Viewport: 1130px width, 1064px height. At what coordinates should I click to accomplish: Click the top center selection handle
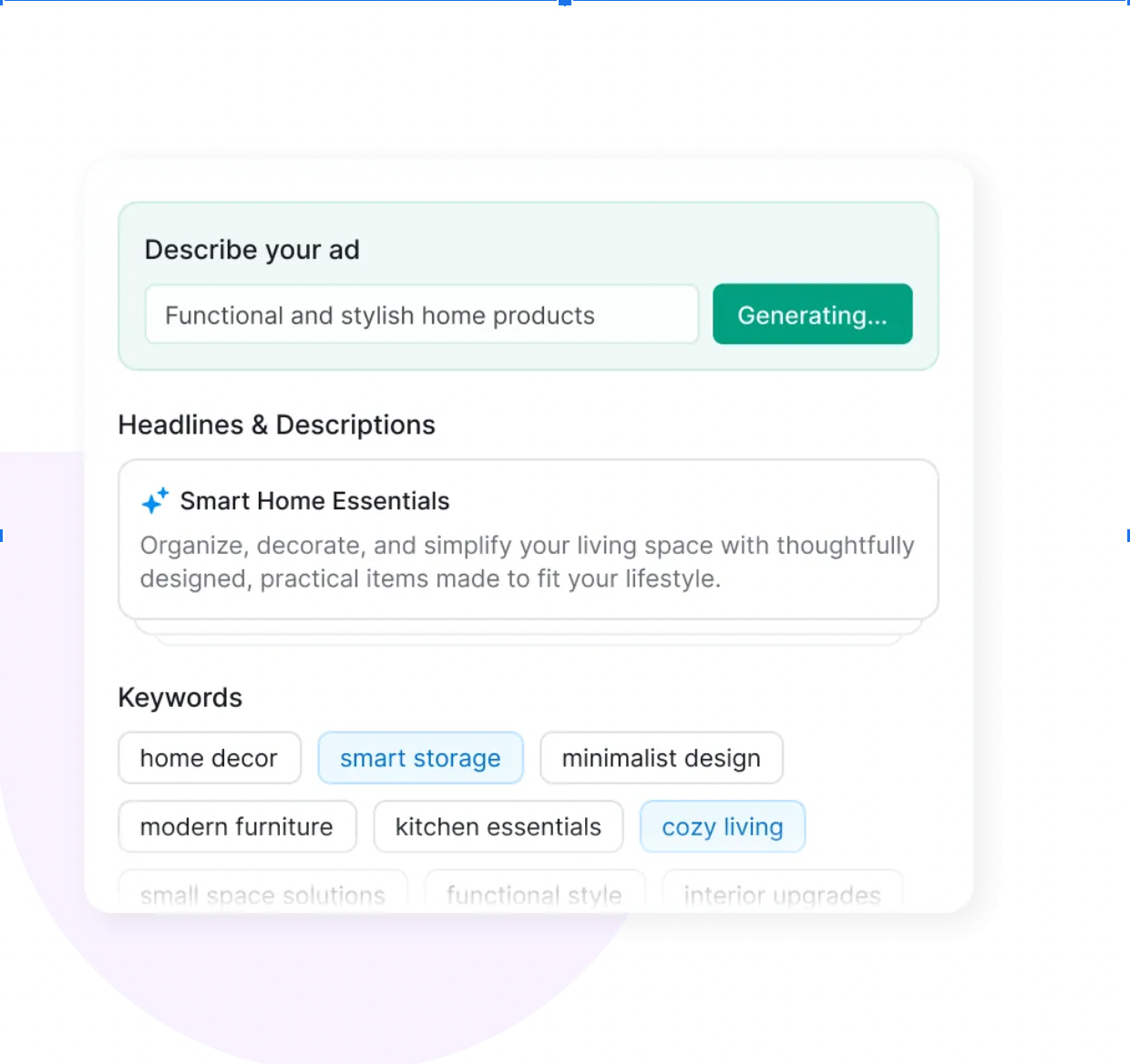pos(565,3)
